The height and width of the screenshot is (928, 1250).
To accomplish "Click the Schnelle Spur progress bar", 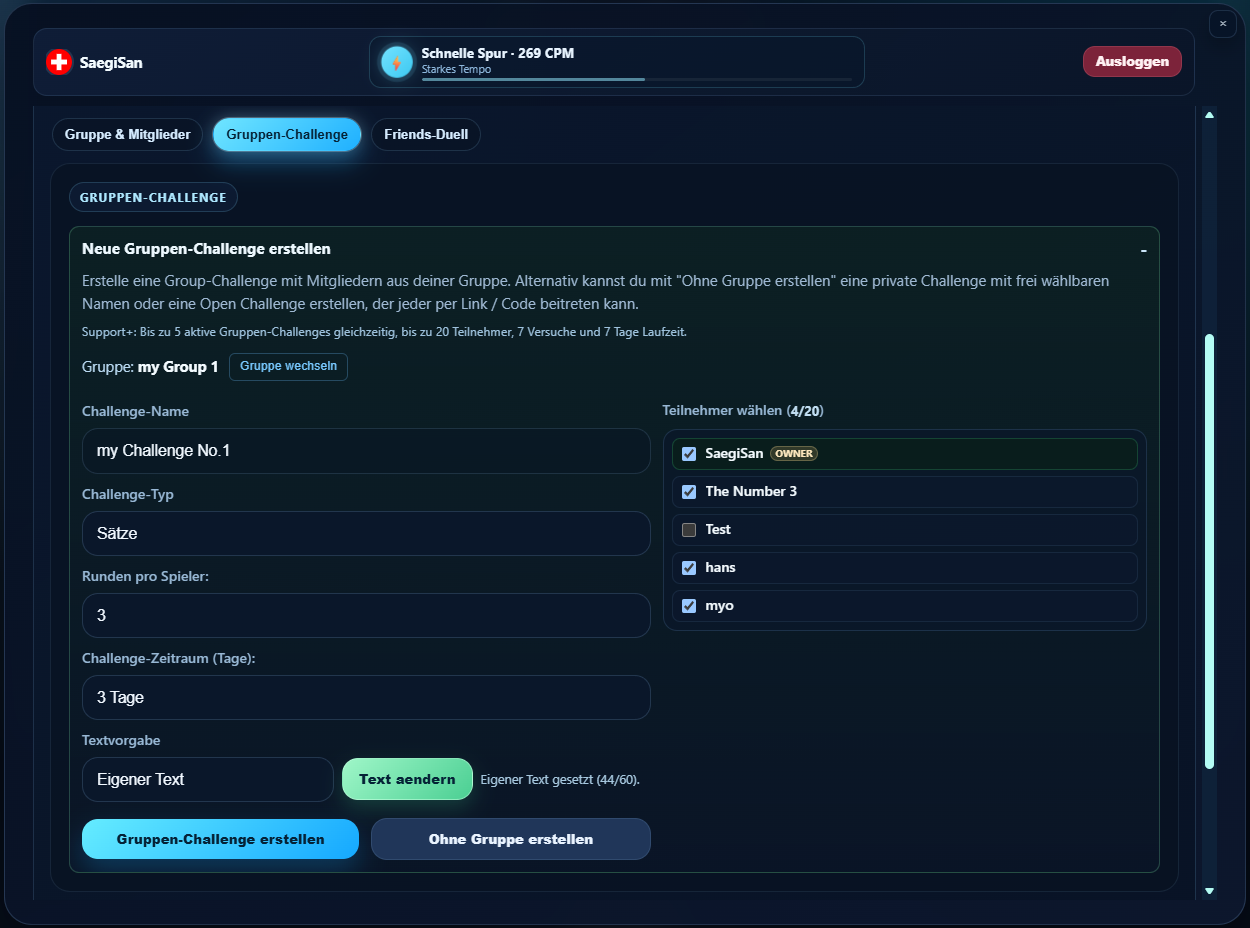I will 637,79.
